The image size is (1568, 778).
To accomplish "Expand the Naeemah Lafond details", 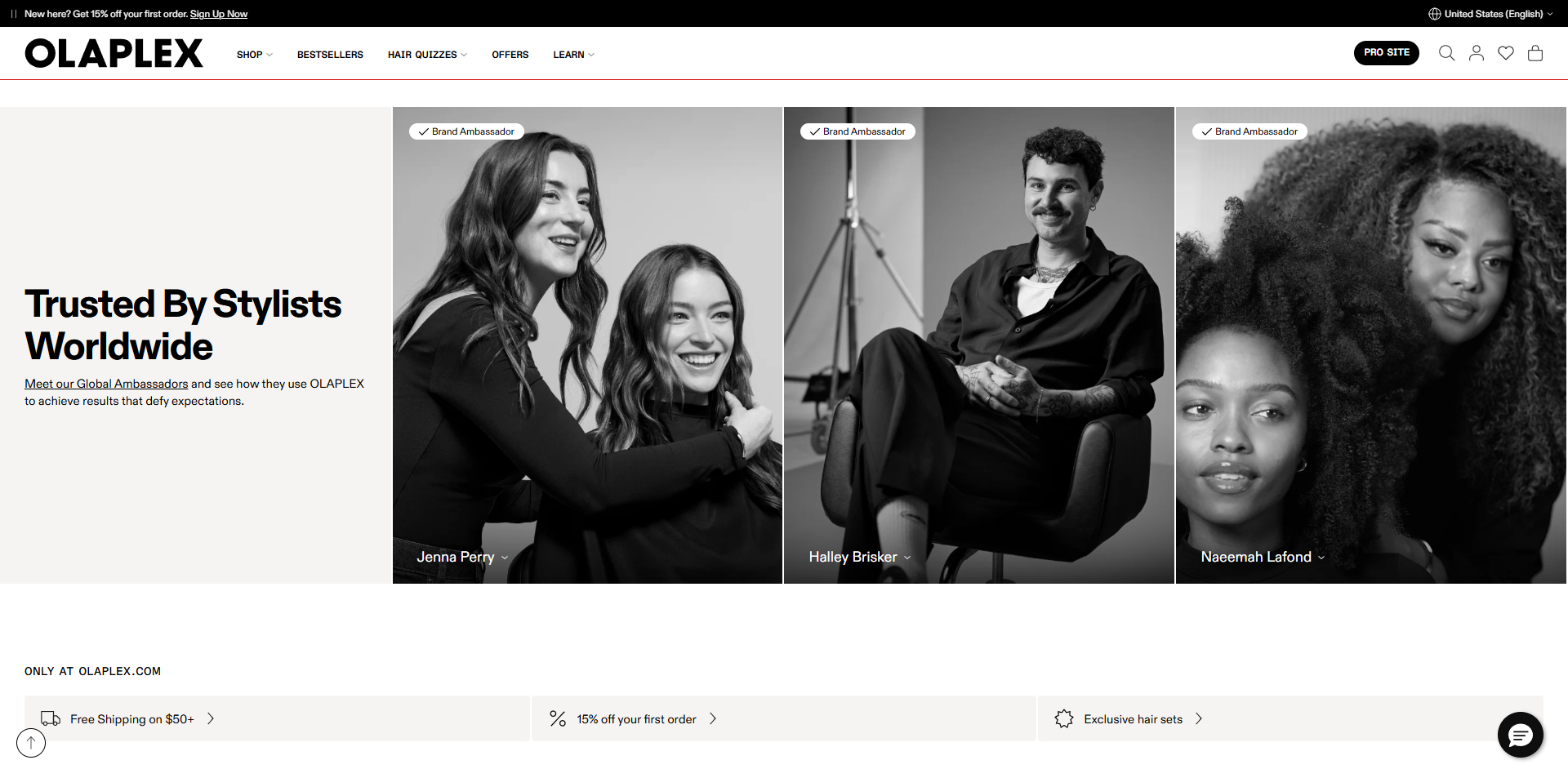I will point(1263,557).
